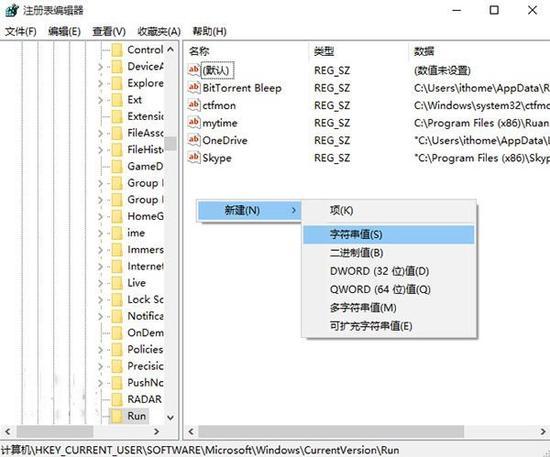Expand the Explore tree node

(x=101, y=83)
